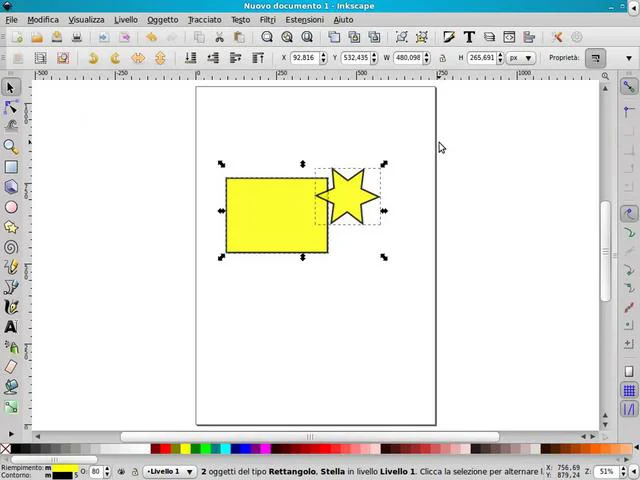Adjust width W spinner arrows
Image resolution: width=640 pixels, height=480 pixels.
(427, 58)
